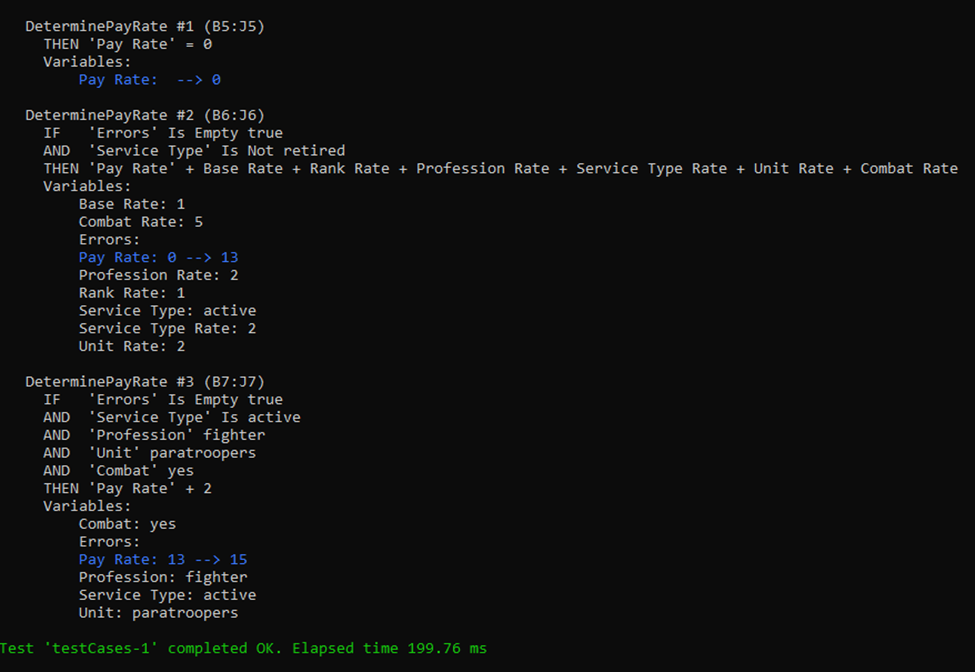Click the long THEN formula summing all rates

tap(500, 168)
